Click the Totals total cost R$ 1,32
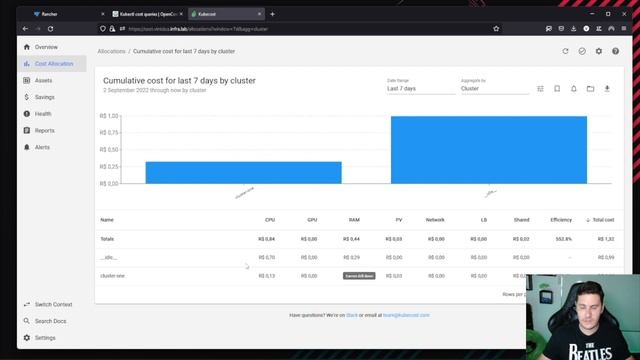The width and height of the screenshot is (640, 360). click(606, 239)
